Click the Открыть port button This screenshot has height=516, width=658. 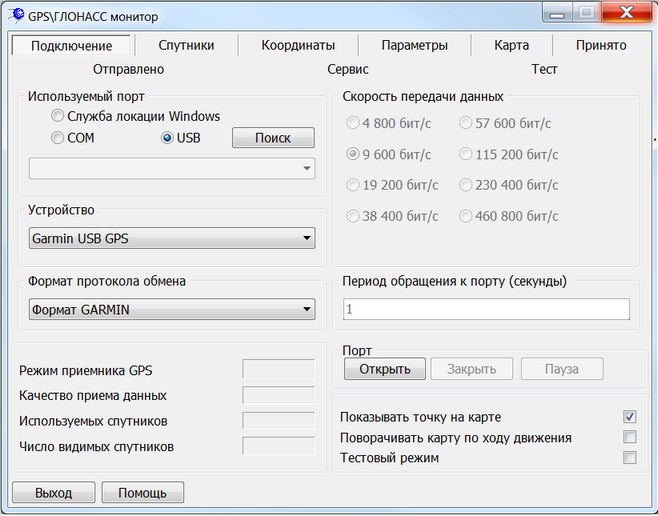[385, 369]
